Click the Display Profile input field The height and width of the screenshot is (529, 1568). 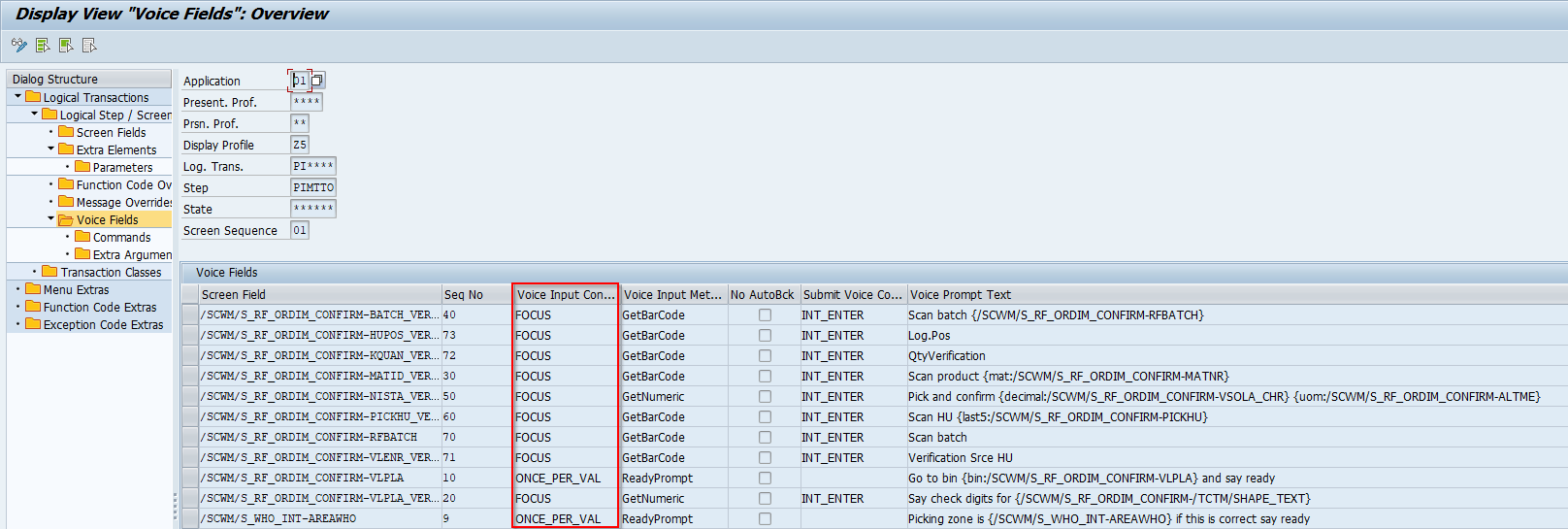[x=300, y=145]
